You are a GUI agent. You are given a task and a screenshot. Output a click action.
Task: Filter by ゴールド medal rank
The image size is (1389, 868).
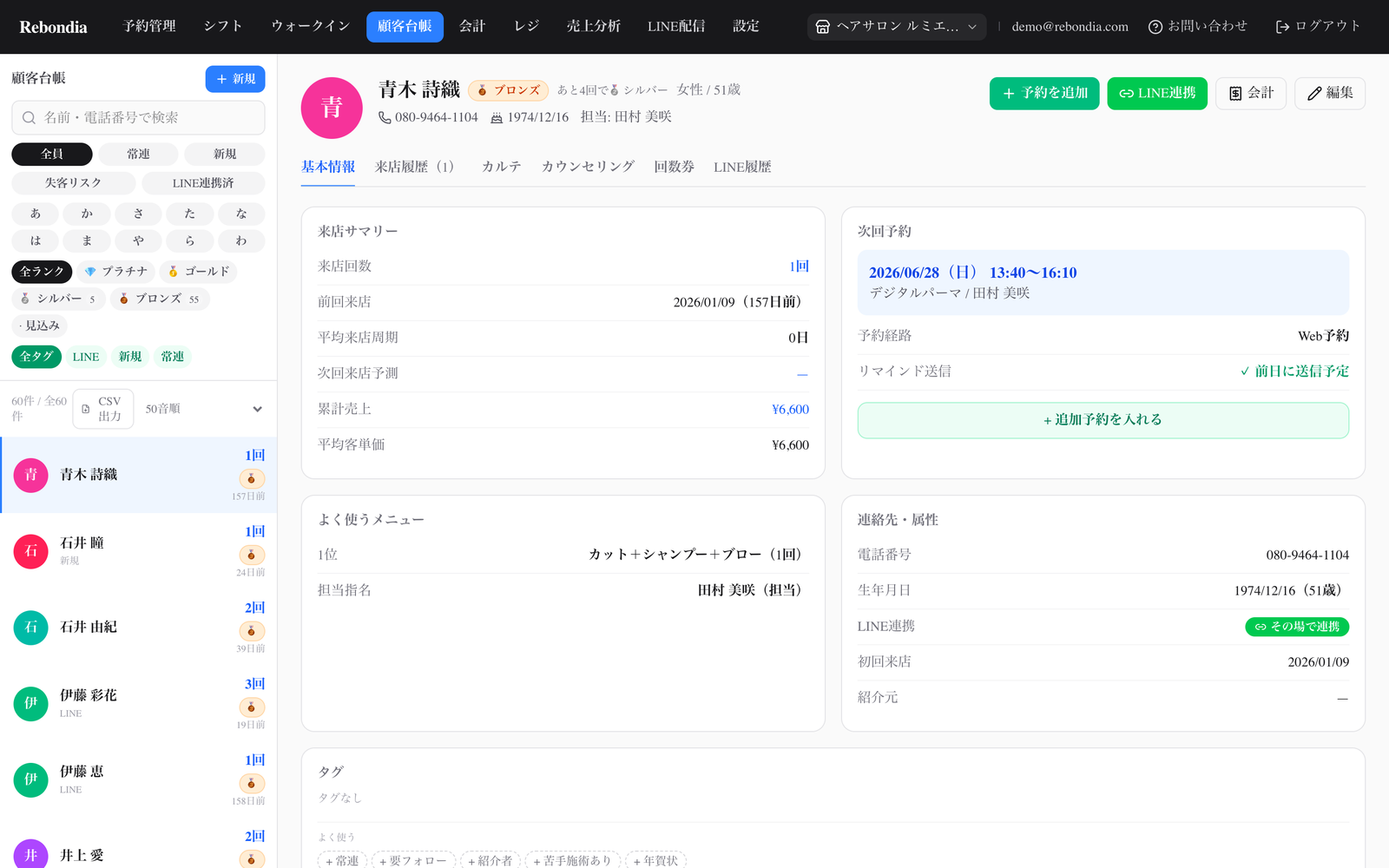coord(198,272)
